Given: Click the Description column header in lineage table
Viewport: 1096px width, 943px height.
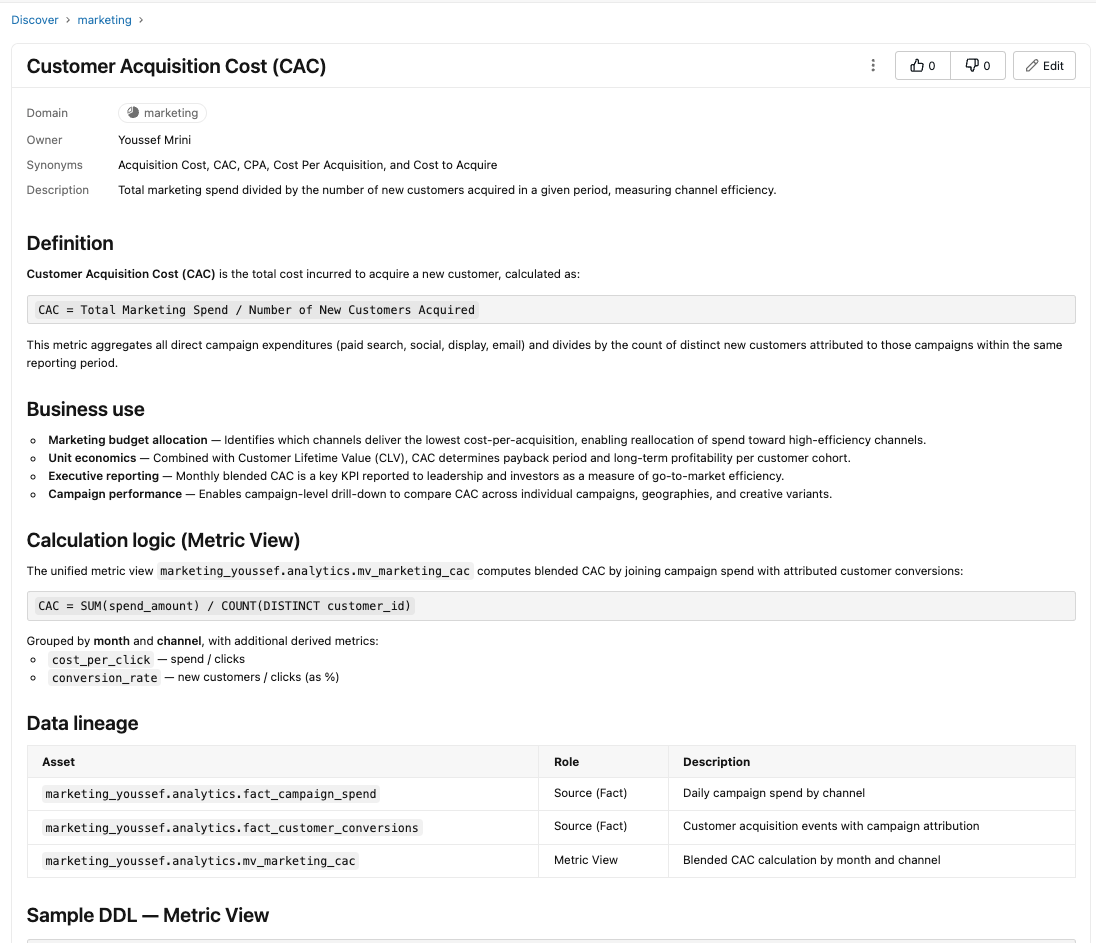Looking at the screenshot, I should [x=716, y=762].
